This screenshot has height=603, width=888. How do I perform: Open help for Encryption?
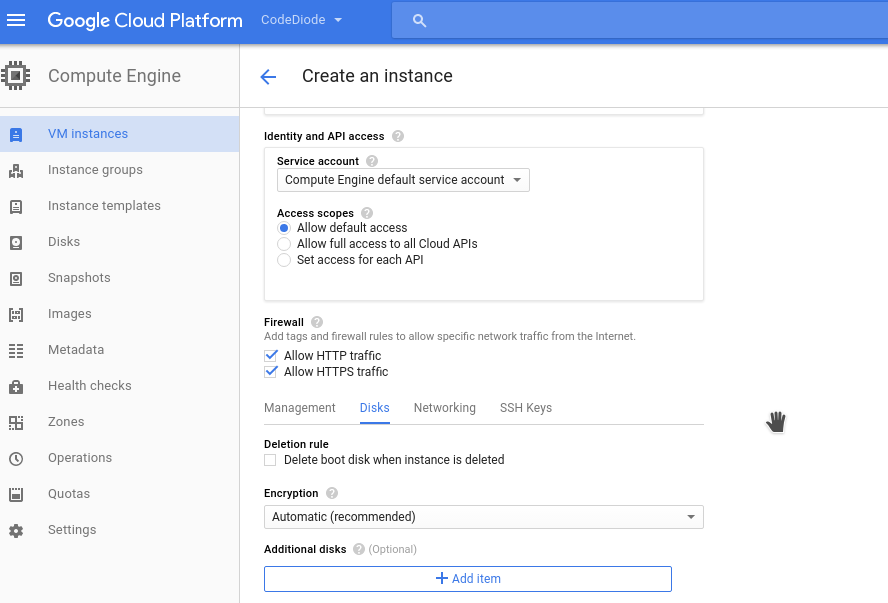point(332,493)
